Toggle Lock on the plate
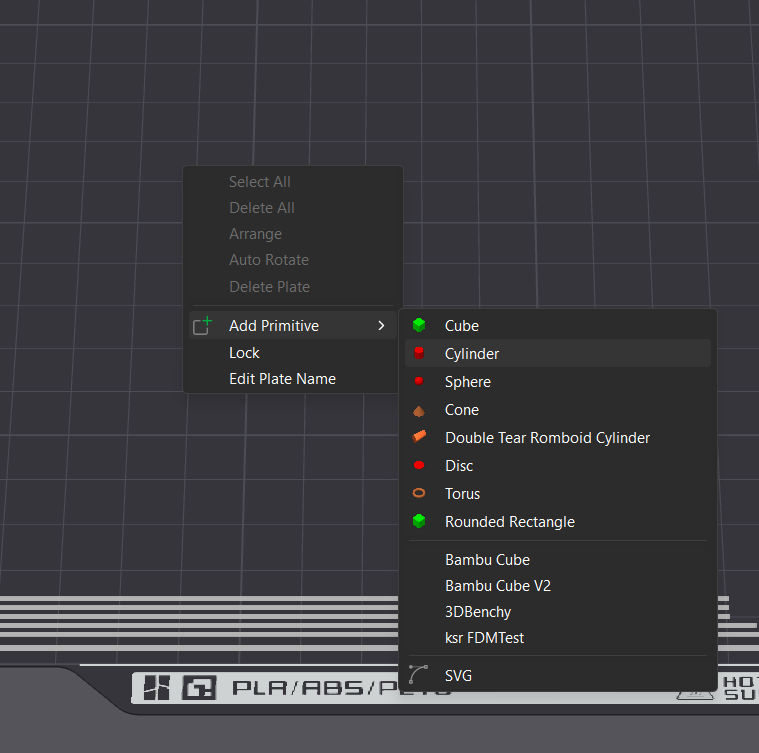The width and height of the screenshot is (759, 753). coord(244,353)
